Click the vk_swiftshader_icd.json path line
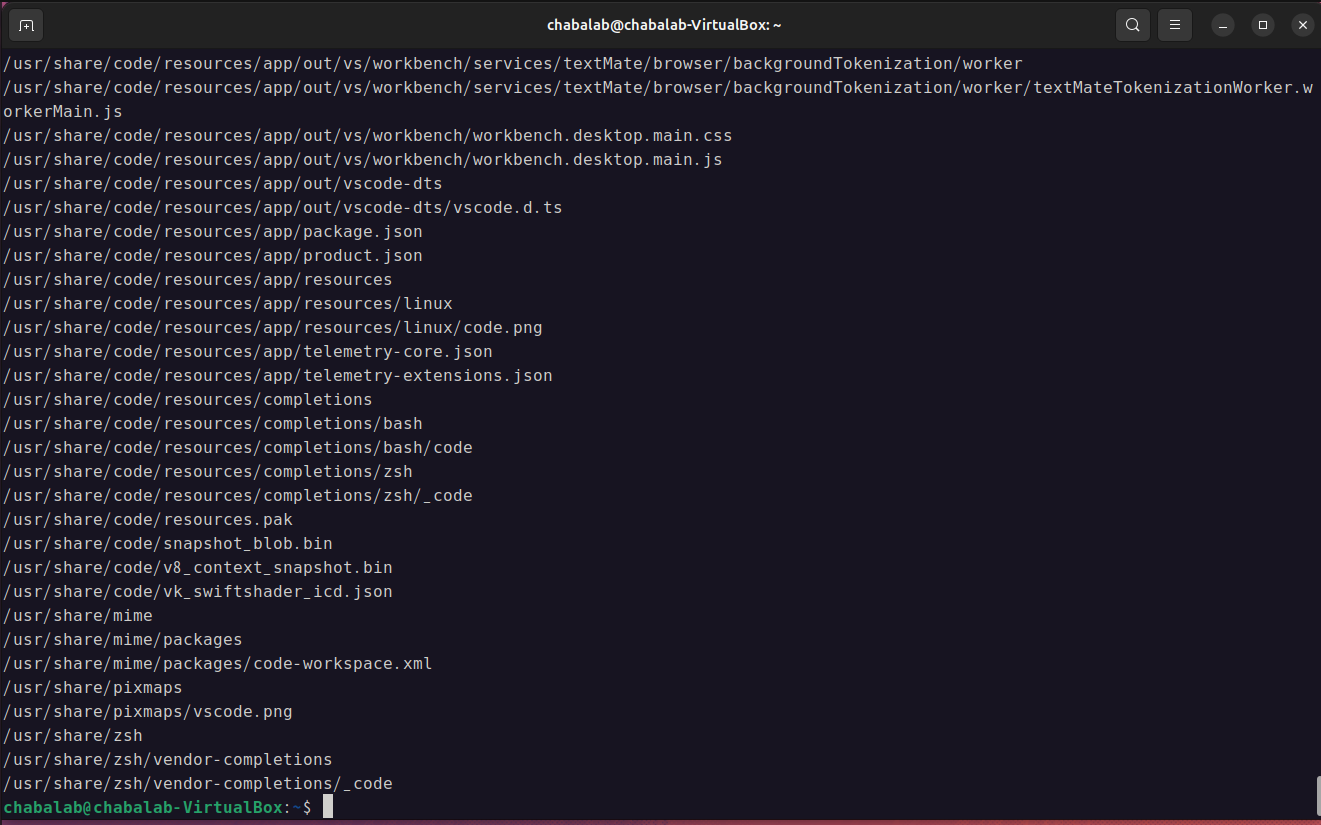The image size is (1321, 825). 197,592
